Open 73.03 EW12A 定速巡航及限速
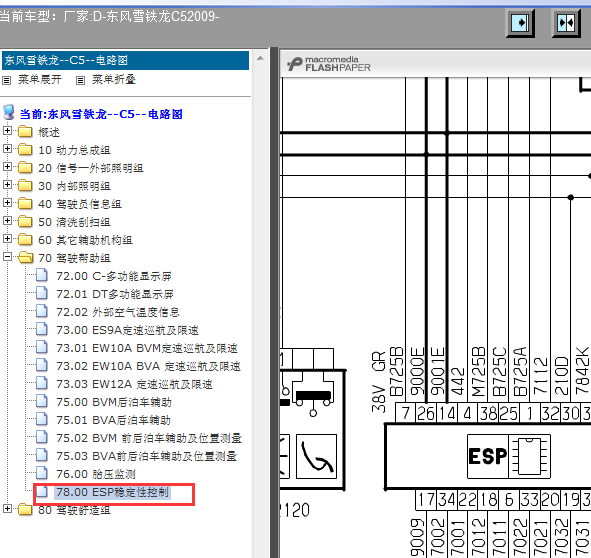Screen dimensions: 591x558 coord(134,384)
